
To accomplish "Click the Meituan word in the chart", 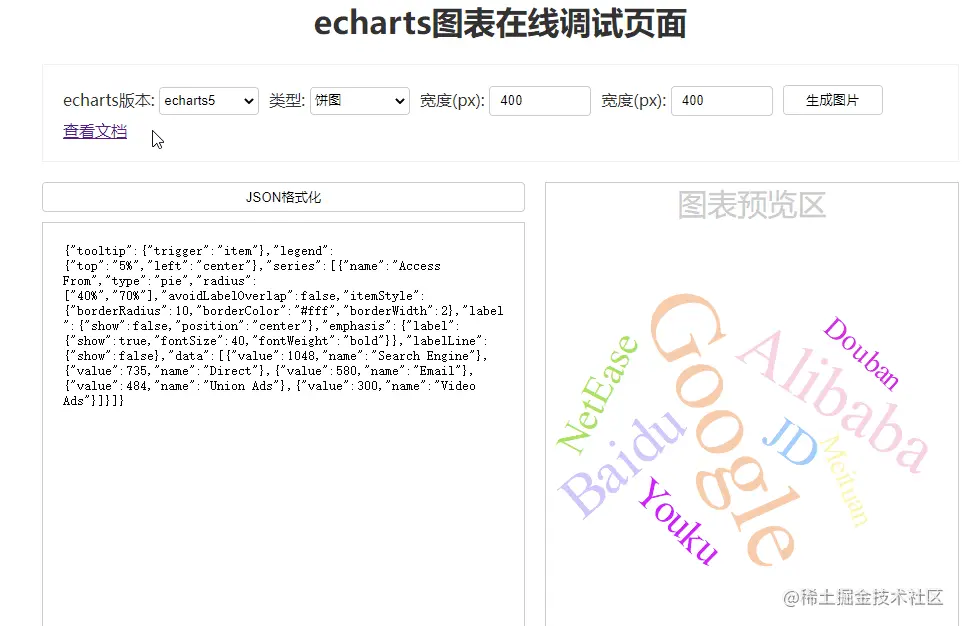I will click(846, 480).
